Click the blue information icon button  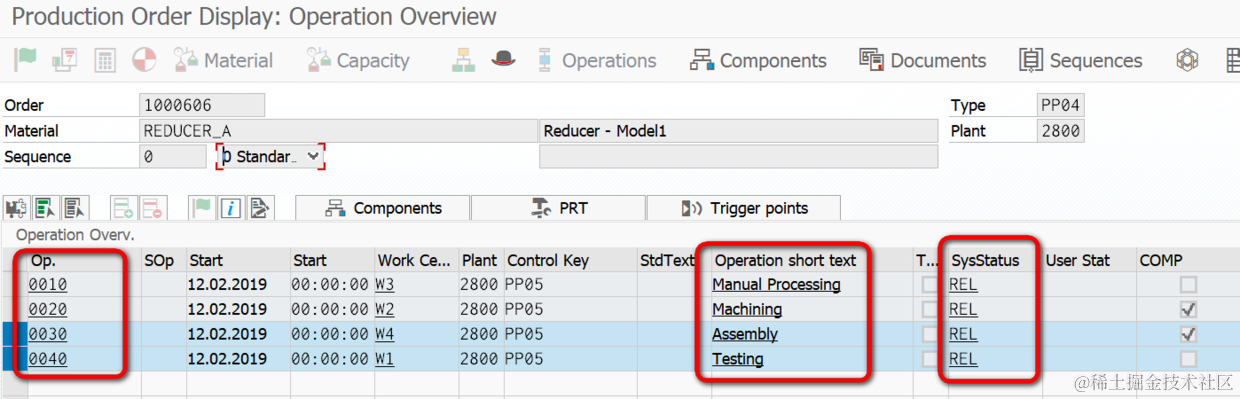[x=230, y=208]
